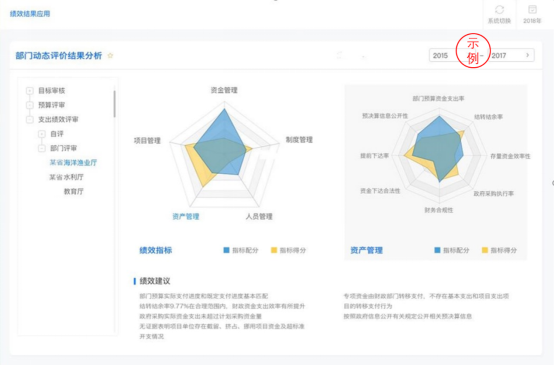The height and width of the screenshot is (366, 554).
Task: Click the 存量资金效率性 axis label
Action: pos(510,156)
